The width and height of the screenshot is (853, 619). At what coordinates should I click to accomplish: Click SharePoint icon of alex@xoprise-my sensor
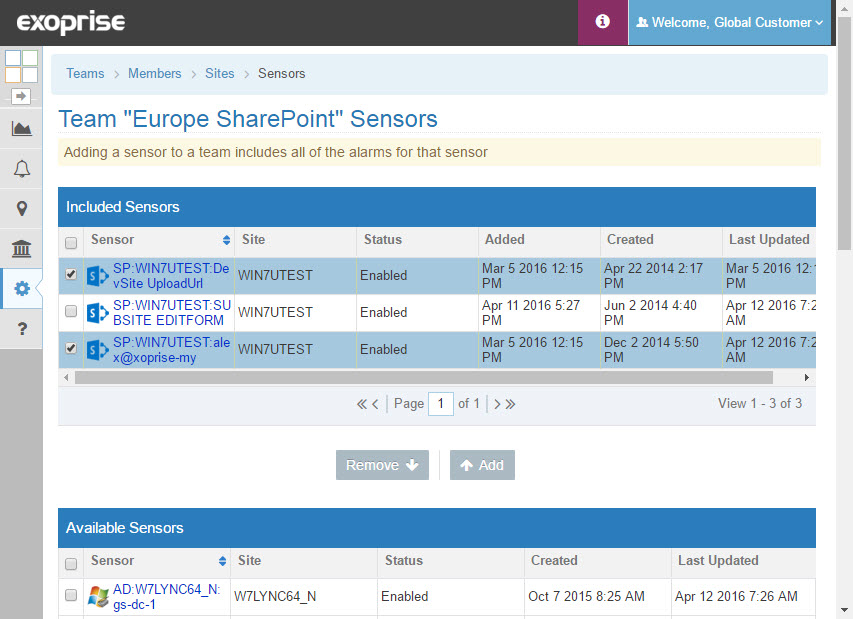98,350
